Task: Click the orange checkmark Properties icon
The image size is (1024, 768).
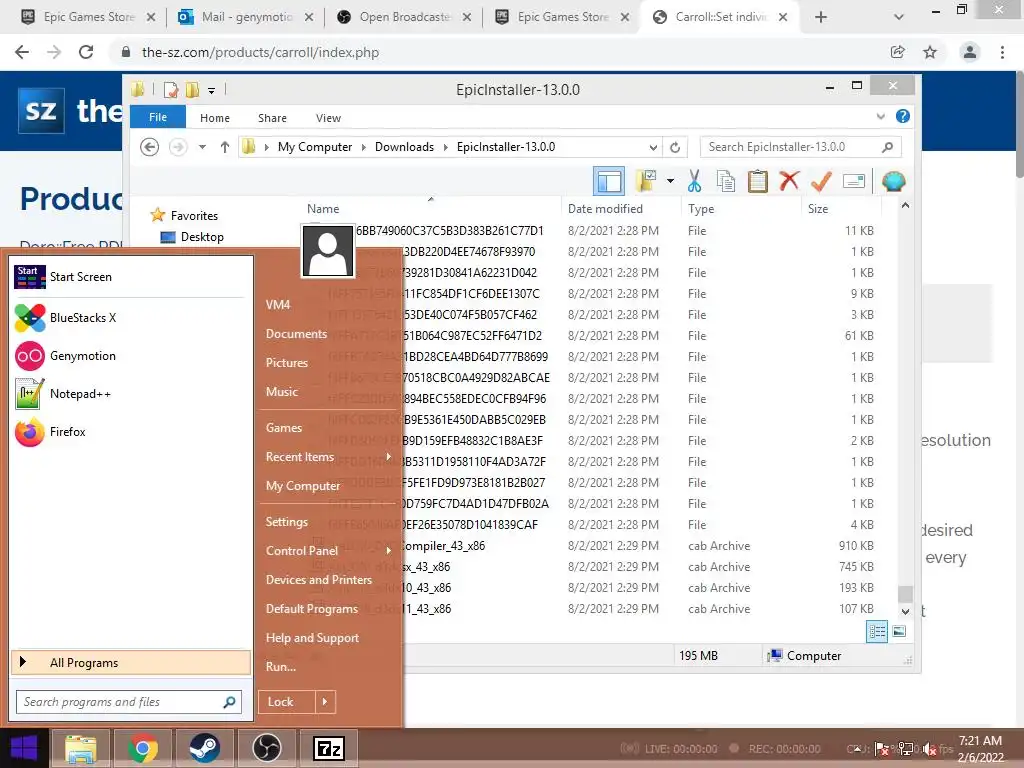Action: (x=821, y=181)
